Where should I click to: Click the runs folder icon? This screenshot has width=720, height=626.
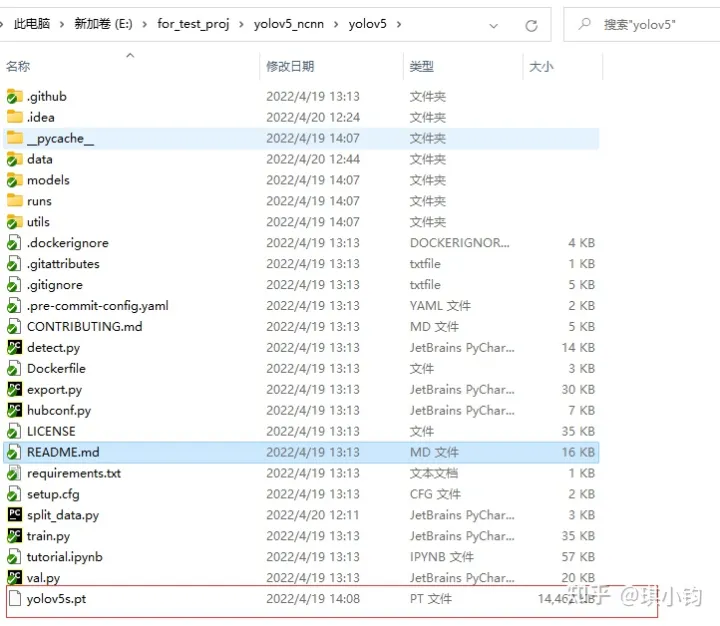click(15, 201)
